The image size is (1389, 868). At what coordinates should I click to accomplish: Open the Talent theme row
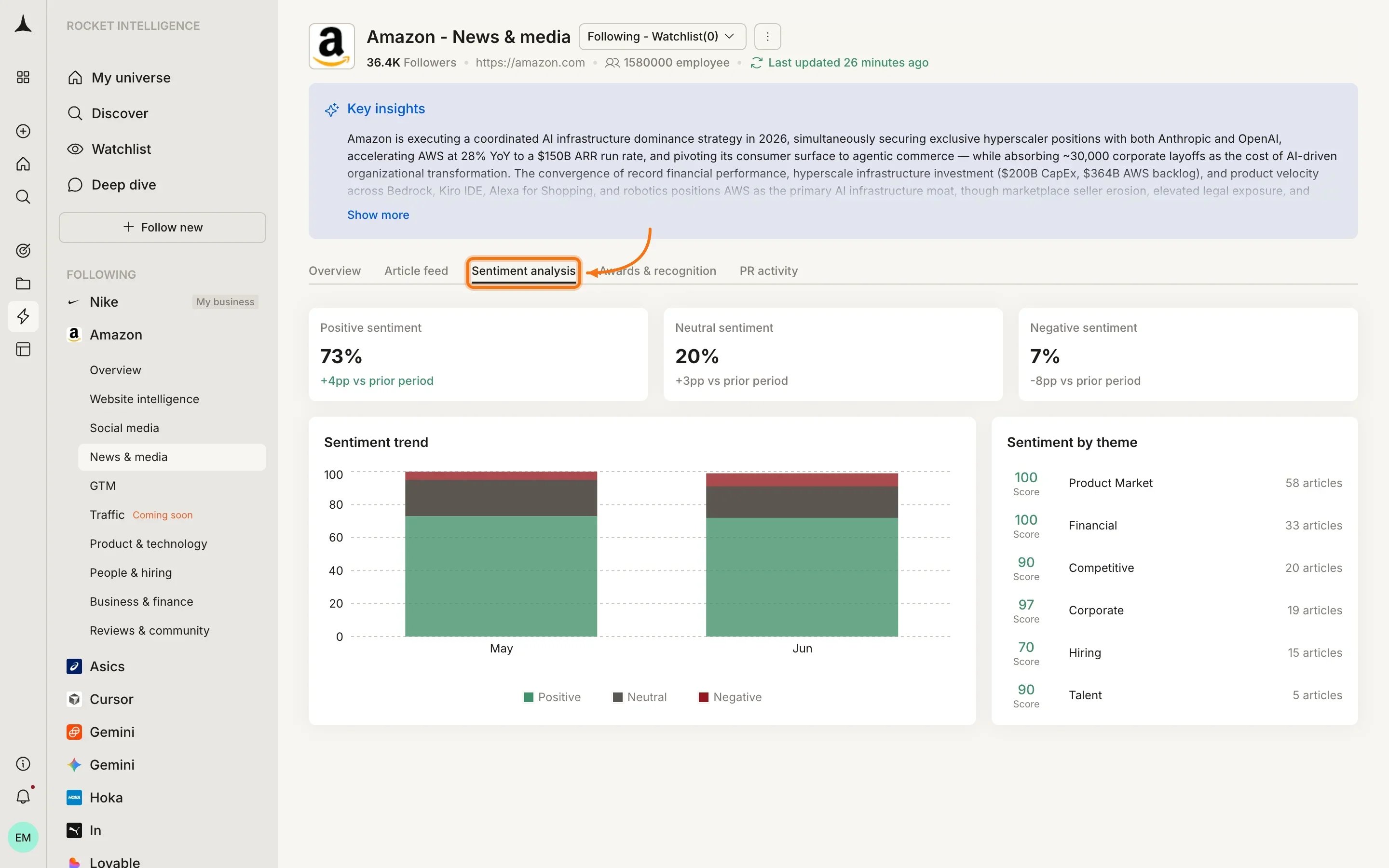(1174, 696)
